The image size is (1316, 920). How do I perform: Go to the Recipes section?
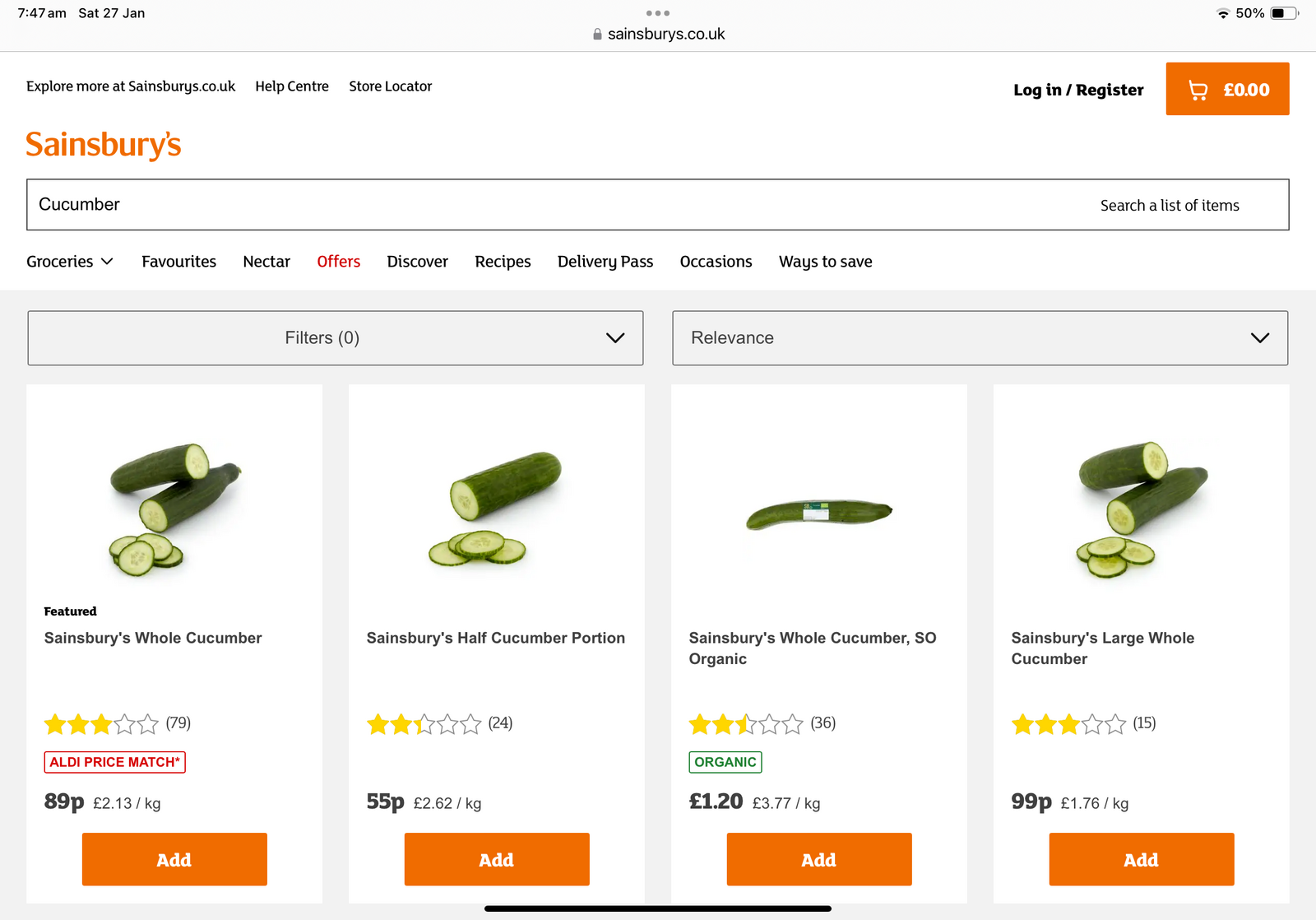[503, 262]
